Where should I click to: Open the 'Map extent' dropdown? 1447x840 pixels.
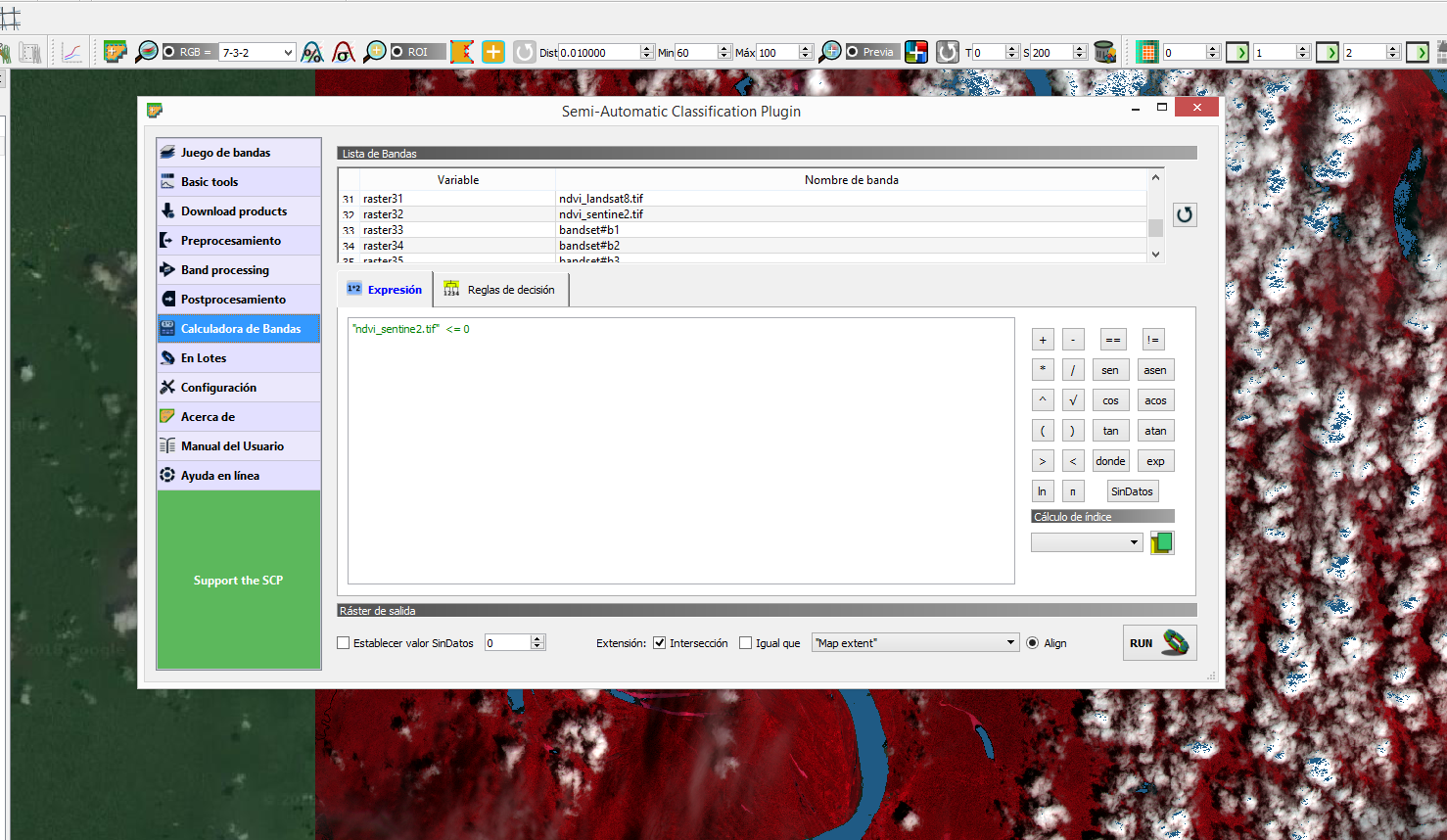tap(915, 642)
